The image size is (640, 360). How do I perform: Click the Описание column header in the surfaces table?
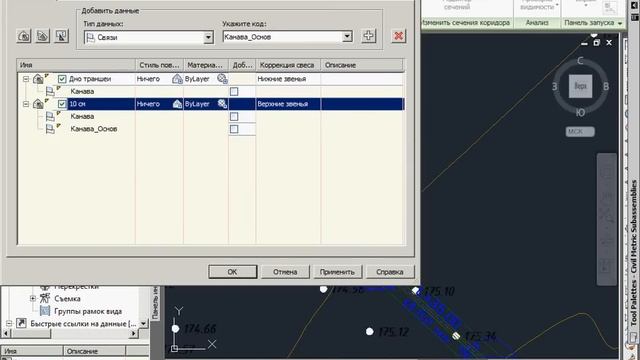[x=362, y=65]
